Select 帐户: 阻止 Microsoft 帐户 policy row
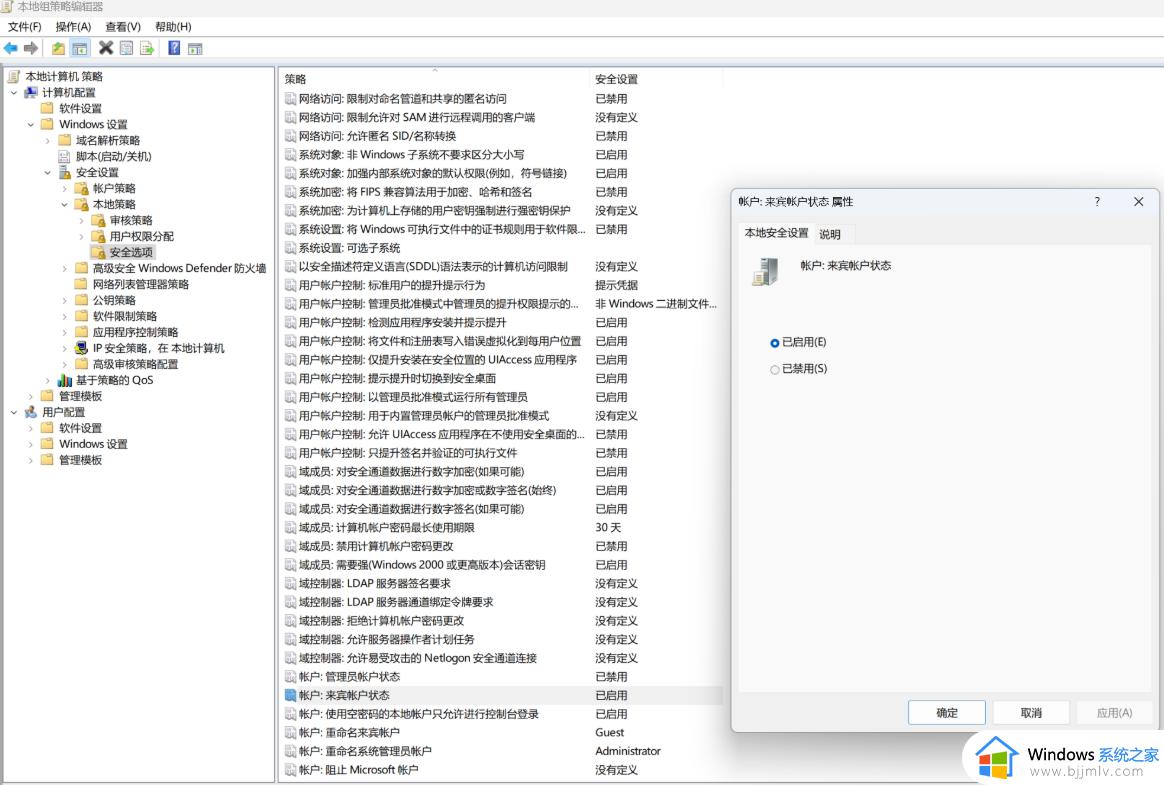Image resolution: width=1164 pixels, height=785 pixels. coord(502,770)
